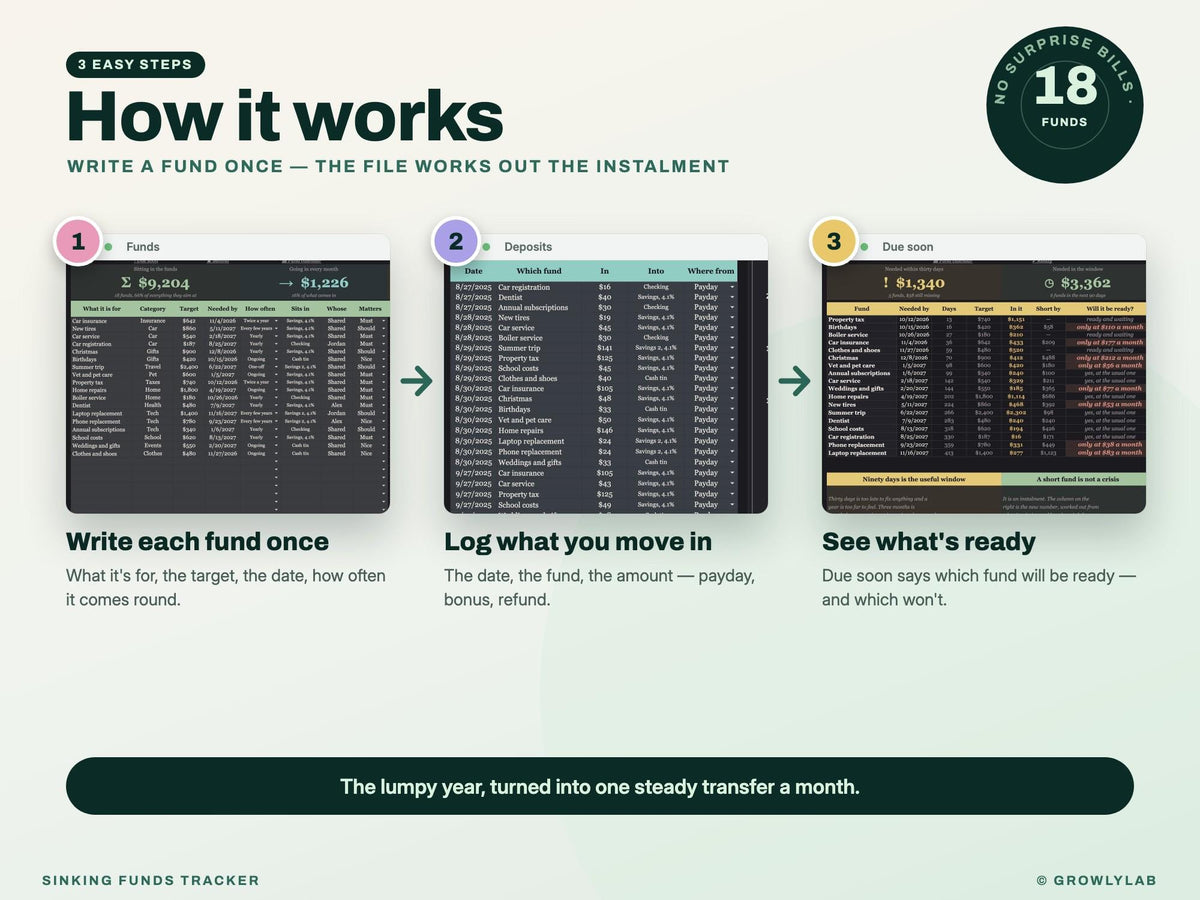Click 'One-off' frequency cell in Funds sheet
This screenshot has height=900, width=1200.
(256, 367)
